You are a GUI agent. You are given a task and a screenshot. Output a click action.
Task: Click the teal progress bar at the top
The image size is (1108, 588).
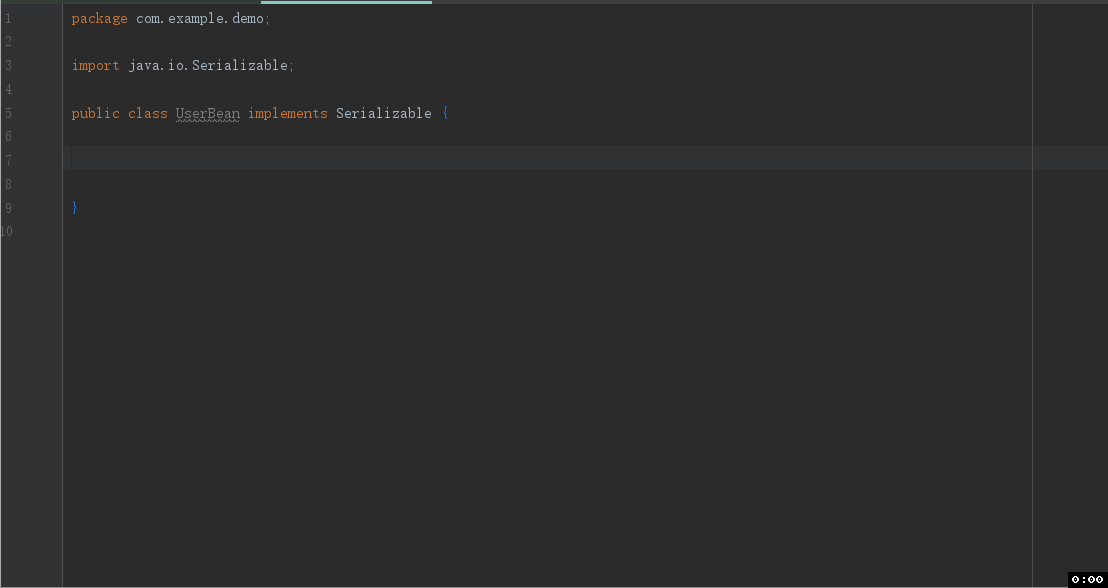click(x=345, y=3)
